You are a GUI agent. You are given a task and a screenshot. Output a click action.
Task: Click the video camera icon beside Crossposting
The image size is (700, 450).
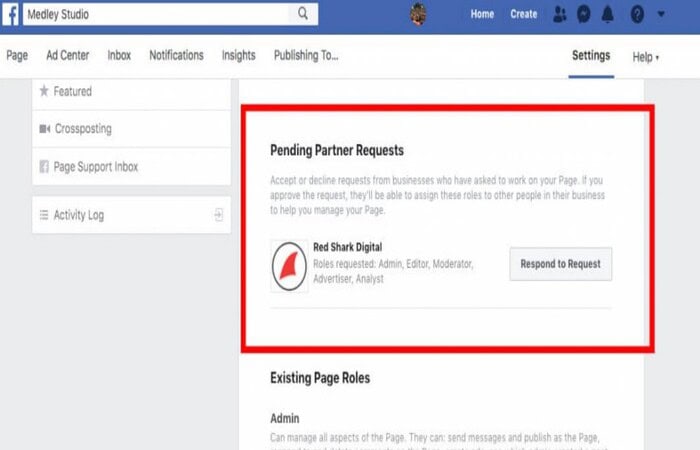(44, 129)
